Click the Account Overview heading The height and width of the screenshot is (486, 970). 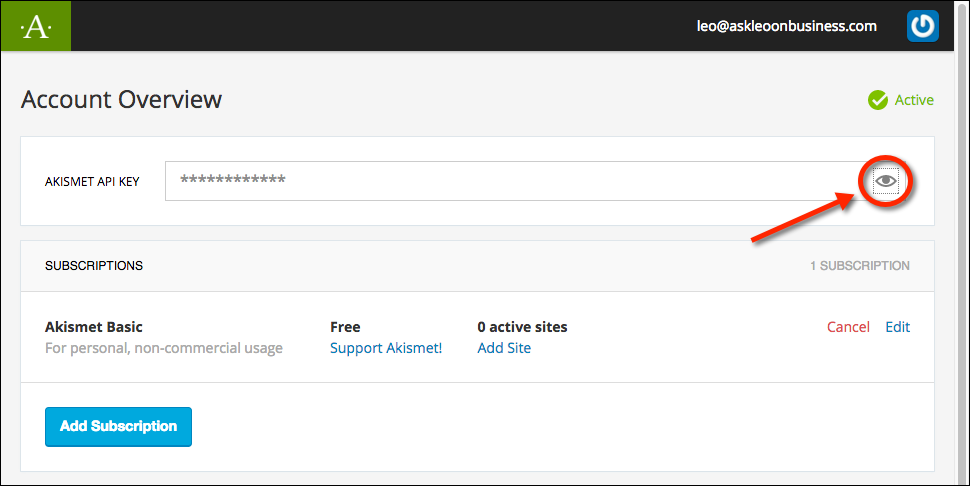(121, 100)
